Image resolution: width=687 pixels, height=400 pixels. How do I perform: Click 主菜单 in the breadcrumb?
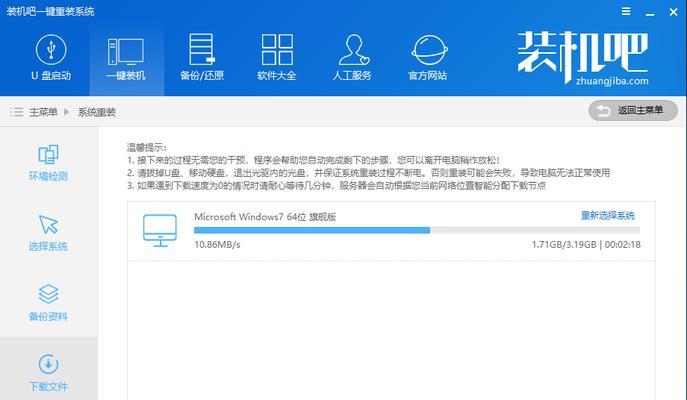click(43, 112)
